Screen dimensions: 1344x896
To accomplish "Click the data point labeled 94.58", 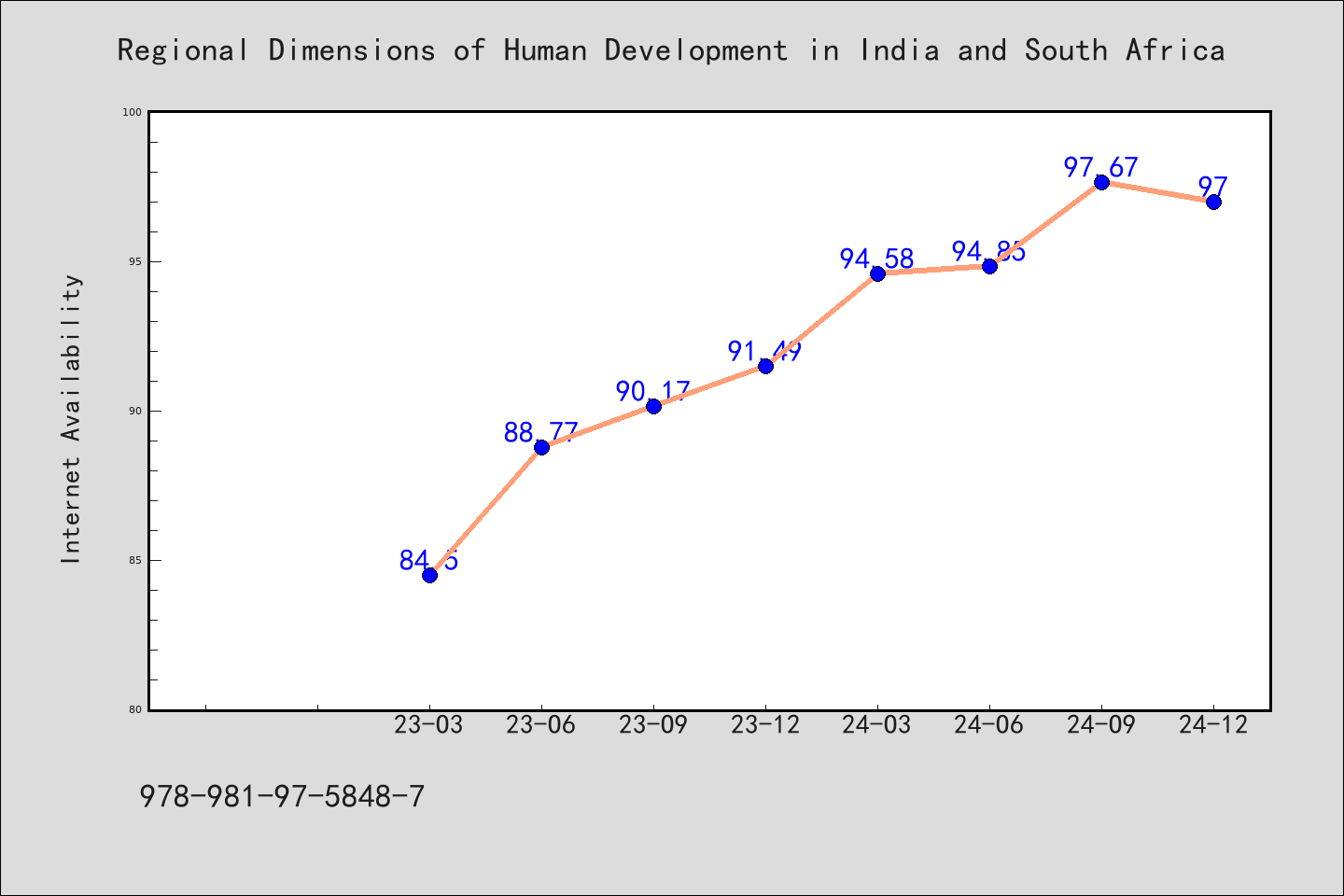I will 877,273.
